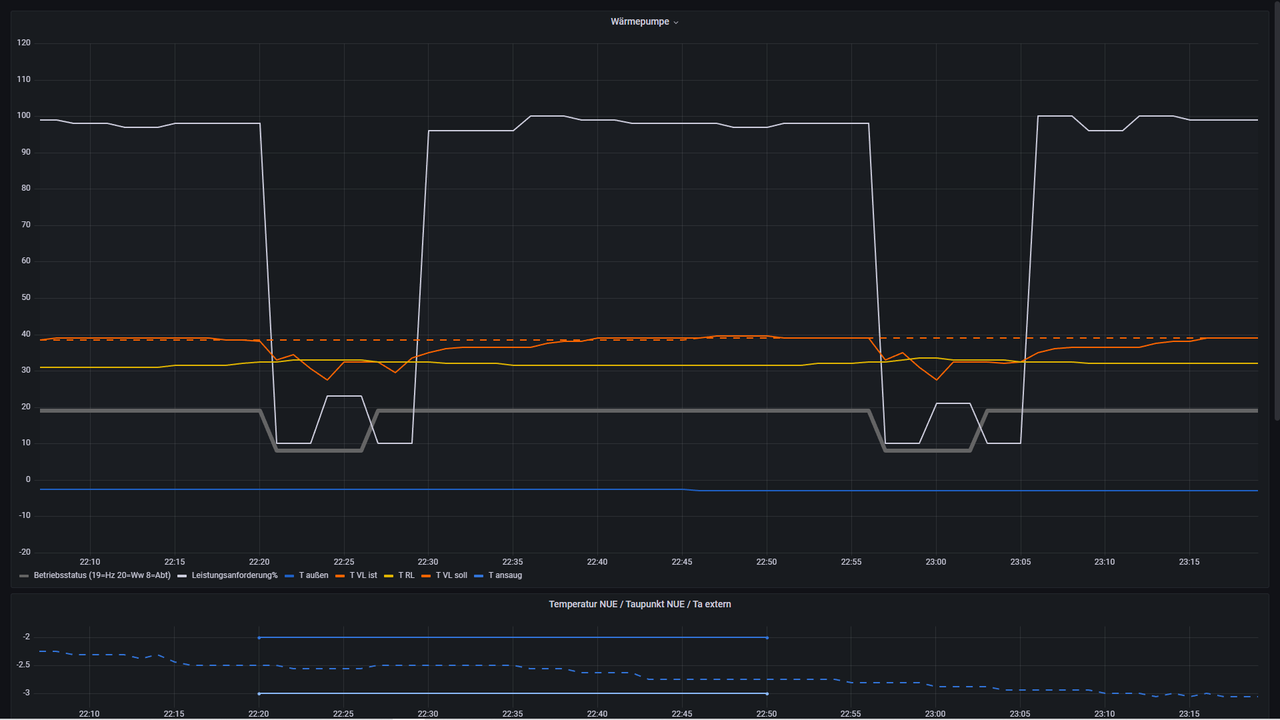Click the -20 value on Wärmepumpe y-axis
The height and width of the screenshot is (720, 1280).
24,552
